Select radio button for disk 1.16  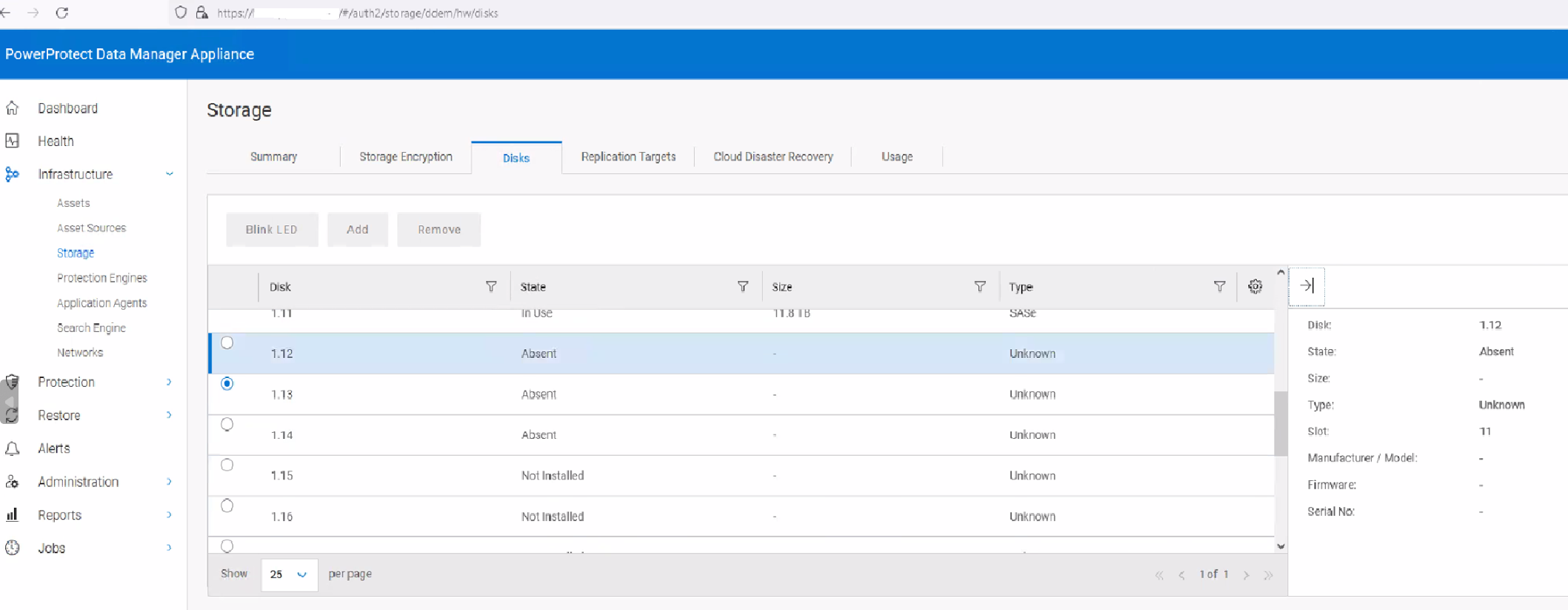(227, 506)
